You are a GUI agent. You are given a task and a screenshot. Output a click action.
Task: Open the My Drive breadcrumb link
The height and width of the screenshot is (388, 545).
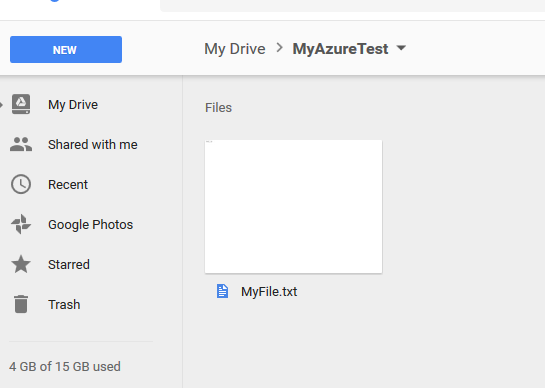tap(235, 49)
